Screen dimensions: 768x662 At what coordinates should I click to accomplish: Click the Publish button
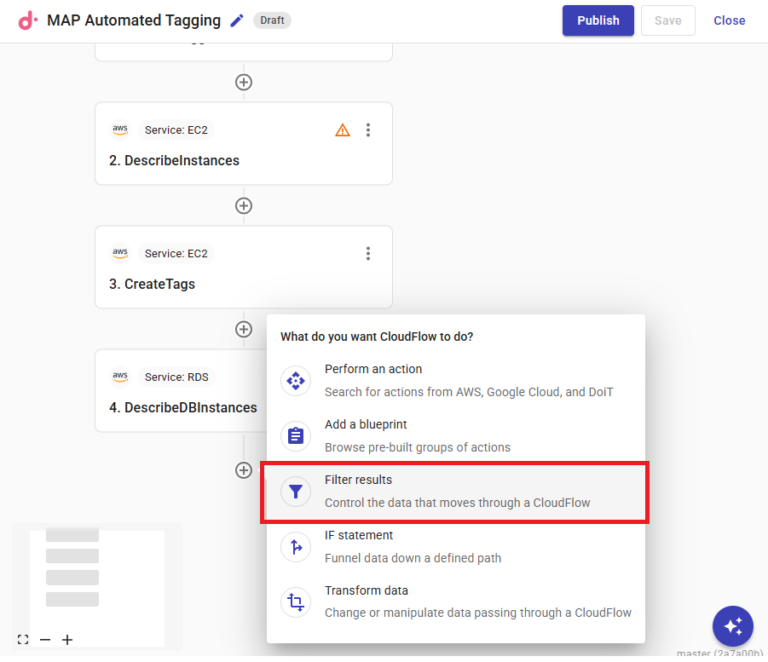coord(598,20)
